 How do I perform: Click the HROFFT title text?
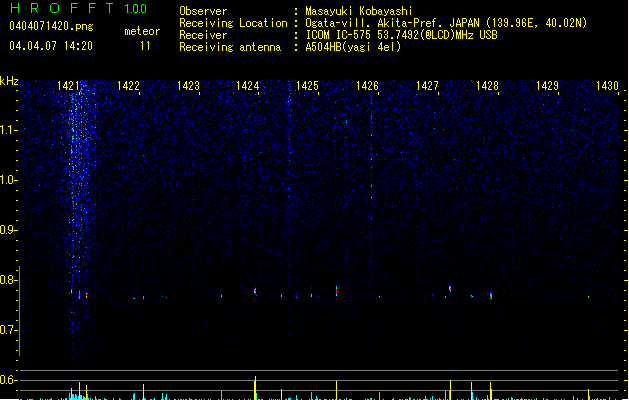point(62,8)
